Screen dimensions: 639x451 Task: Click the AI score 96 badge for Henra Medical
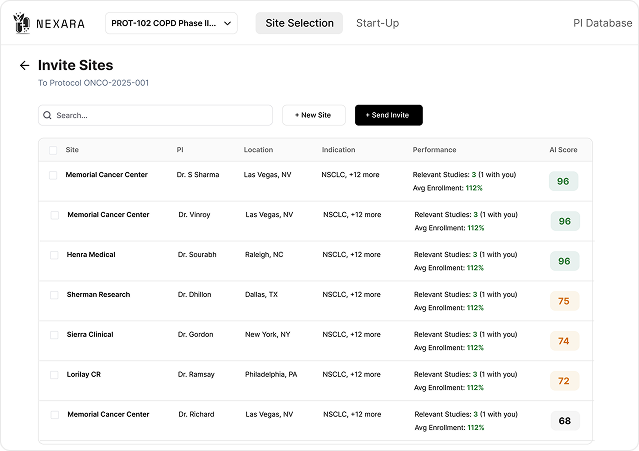[564, 261]
